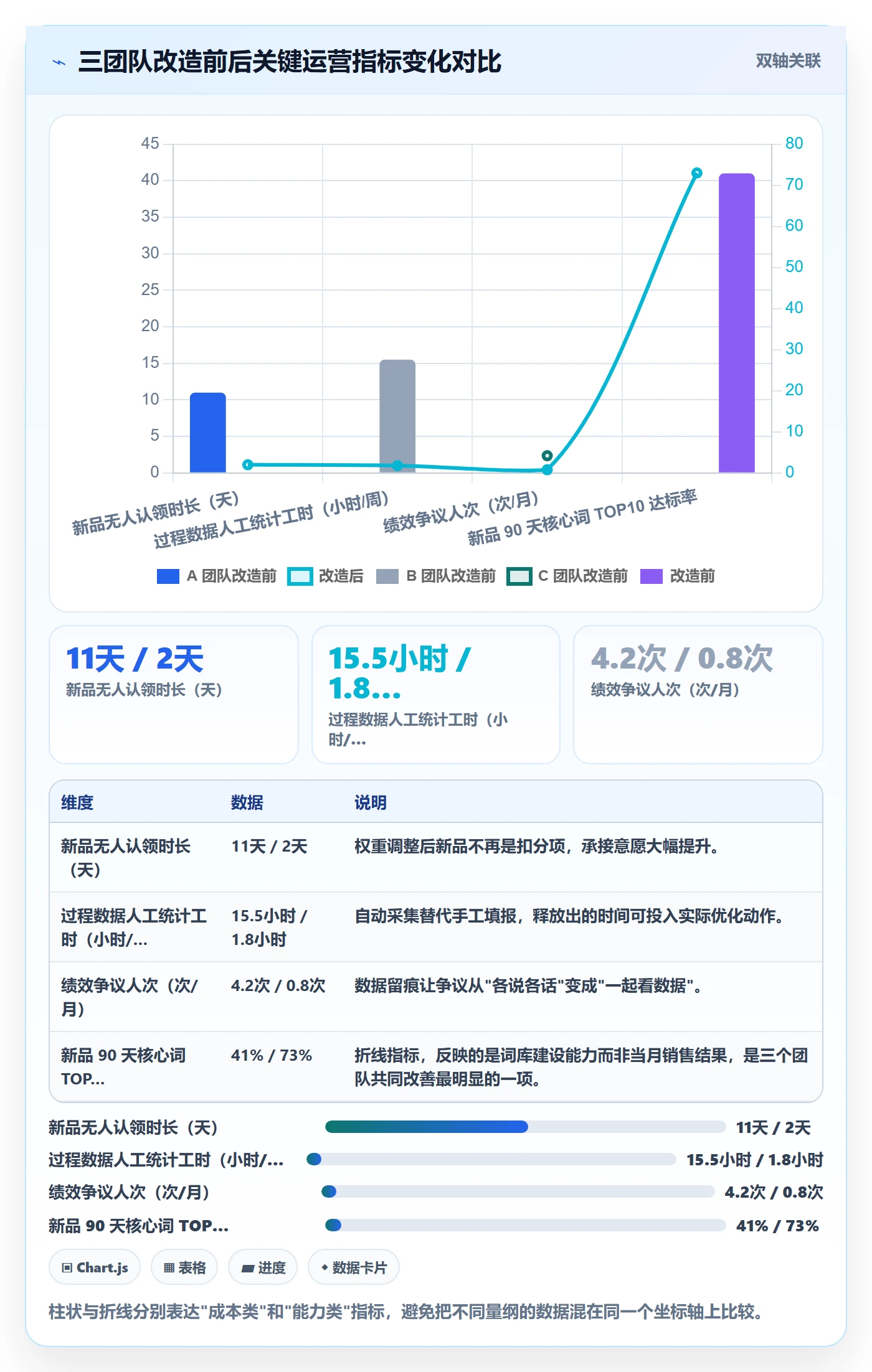Viewport: 872px width, 1372px height.
Task: Toggle the cyan 改造后 legend swatch
Action: point(300,576)
